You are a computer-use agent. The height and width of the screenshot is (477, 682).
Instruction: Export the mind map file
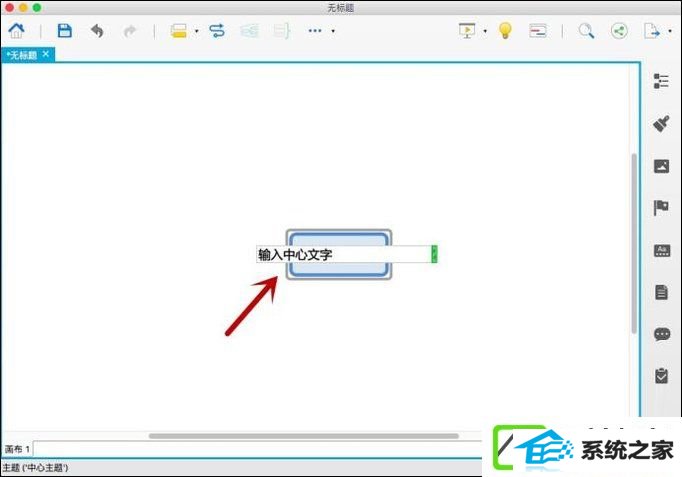(x=652, y=31)
